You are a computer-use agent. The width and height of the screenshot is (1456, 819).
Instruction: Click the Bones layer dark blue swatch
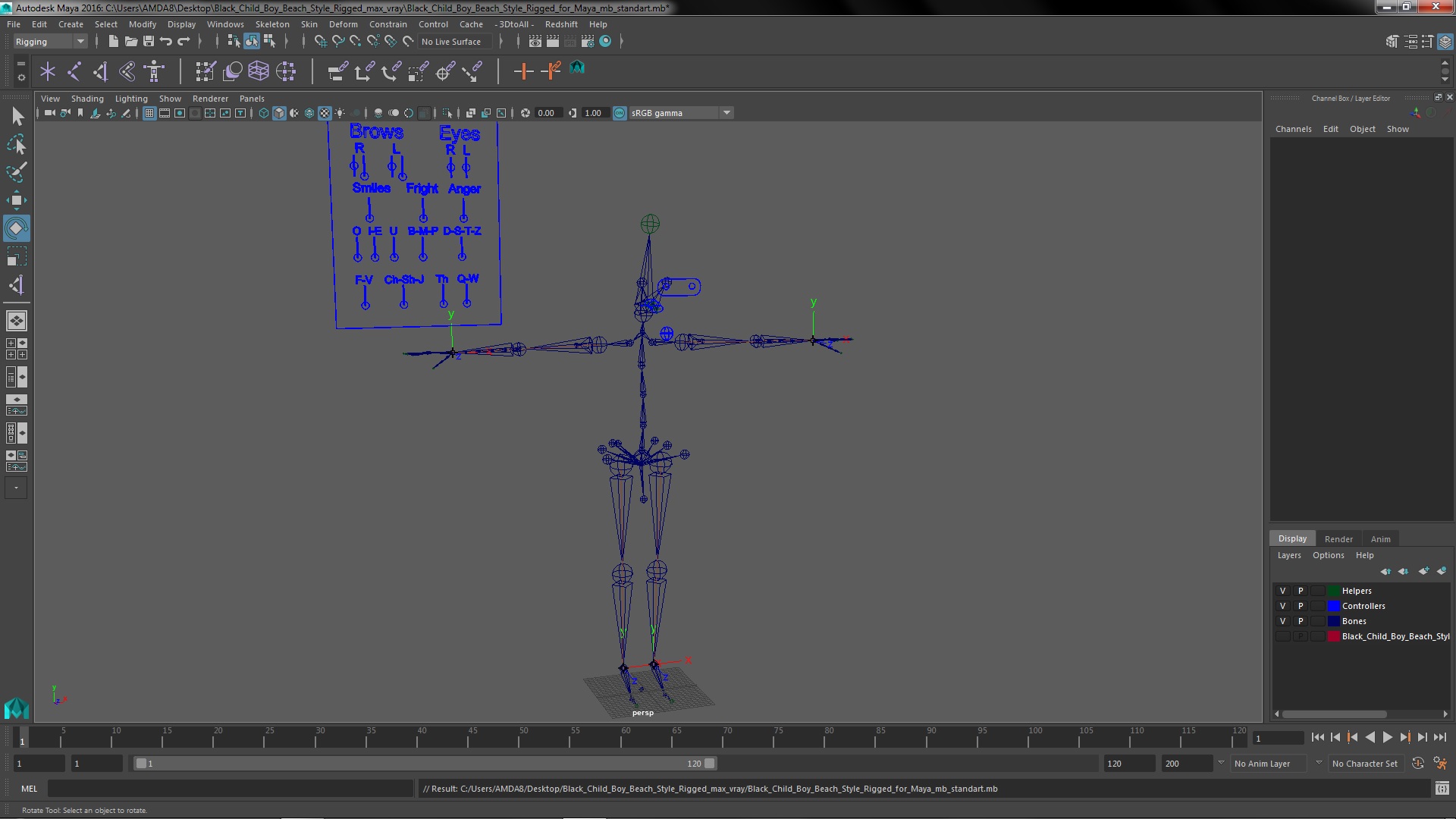click(x=1334, y=621)
